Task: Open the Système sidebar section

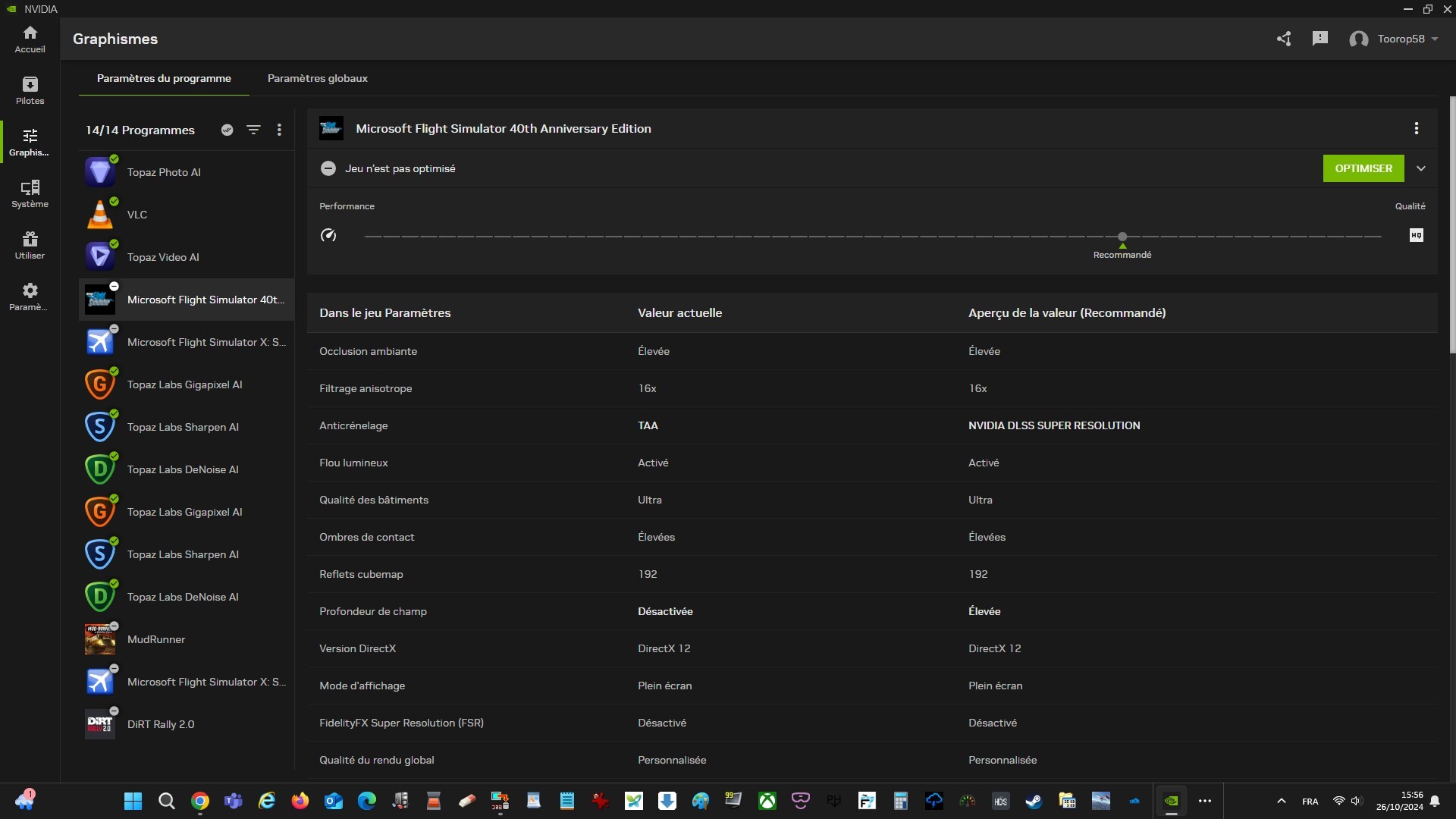Action: [x=30, y=193]
